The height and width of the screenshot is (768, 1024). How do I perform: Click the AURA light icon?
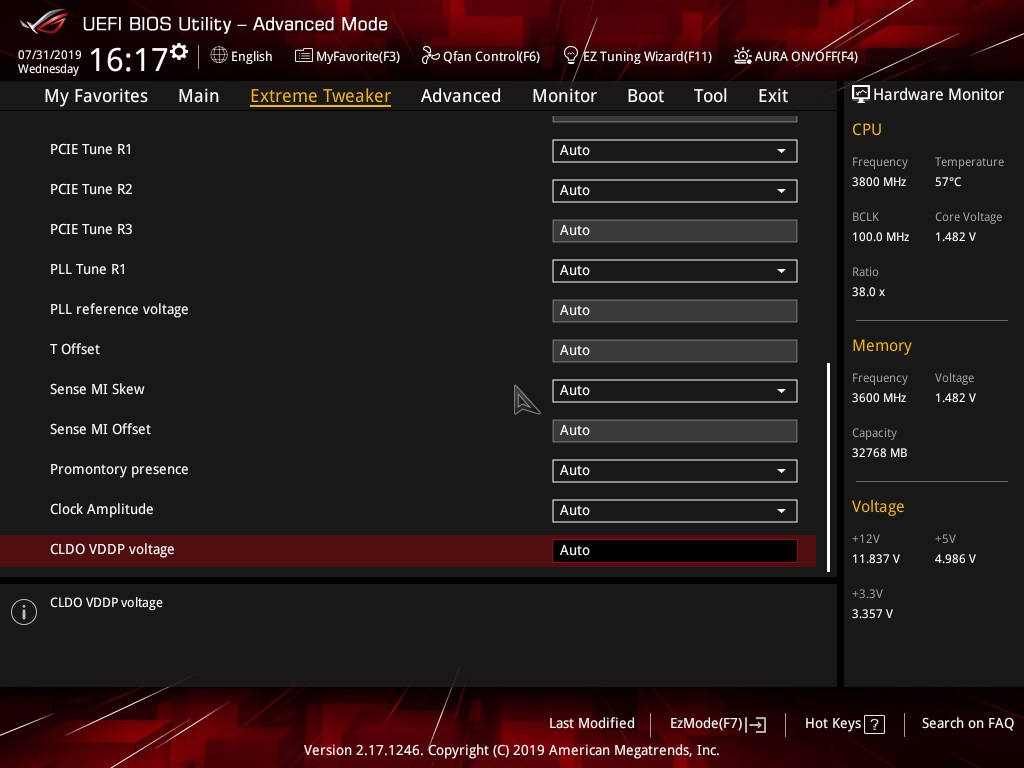[x=743, y=56]
